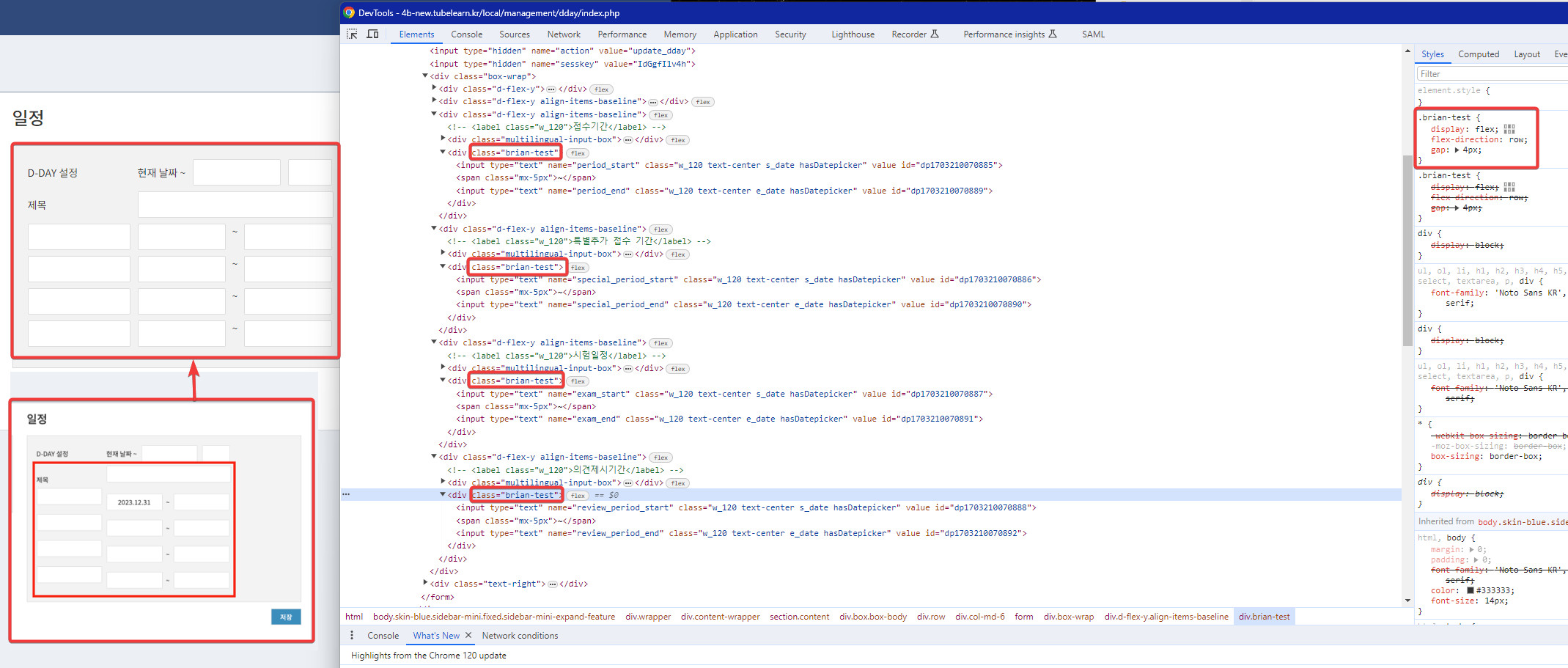Screen dimensions: 1568x668
Task: Click the color swatch for #333333
Action: pyautogui.click(x=1470, y=590)
